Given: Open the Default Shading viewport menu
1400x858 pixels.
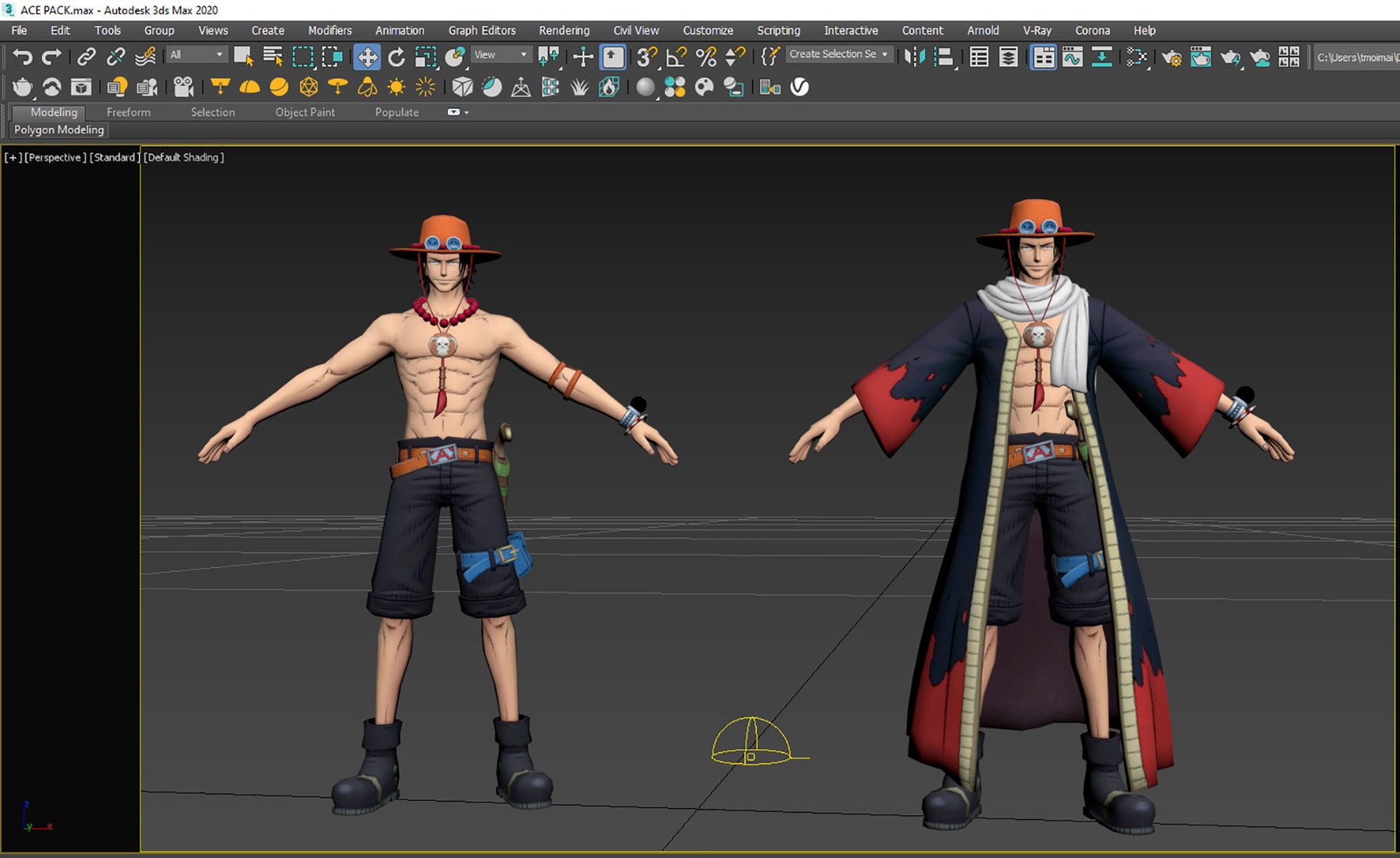Looking at the screenshot, I should pos(183,157).
